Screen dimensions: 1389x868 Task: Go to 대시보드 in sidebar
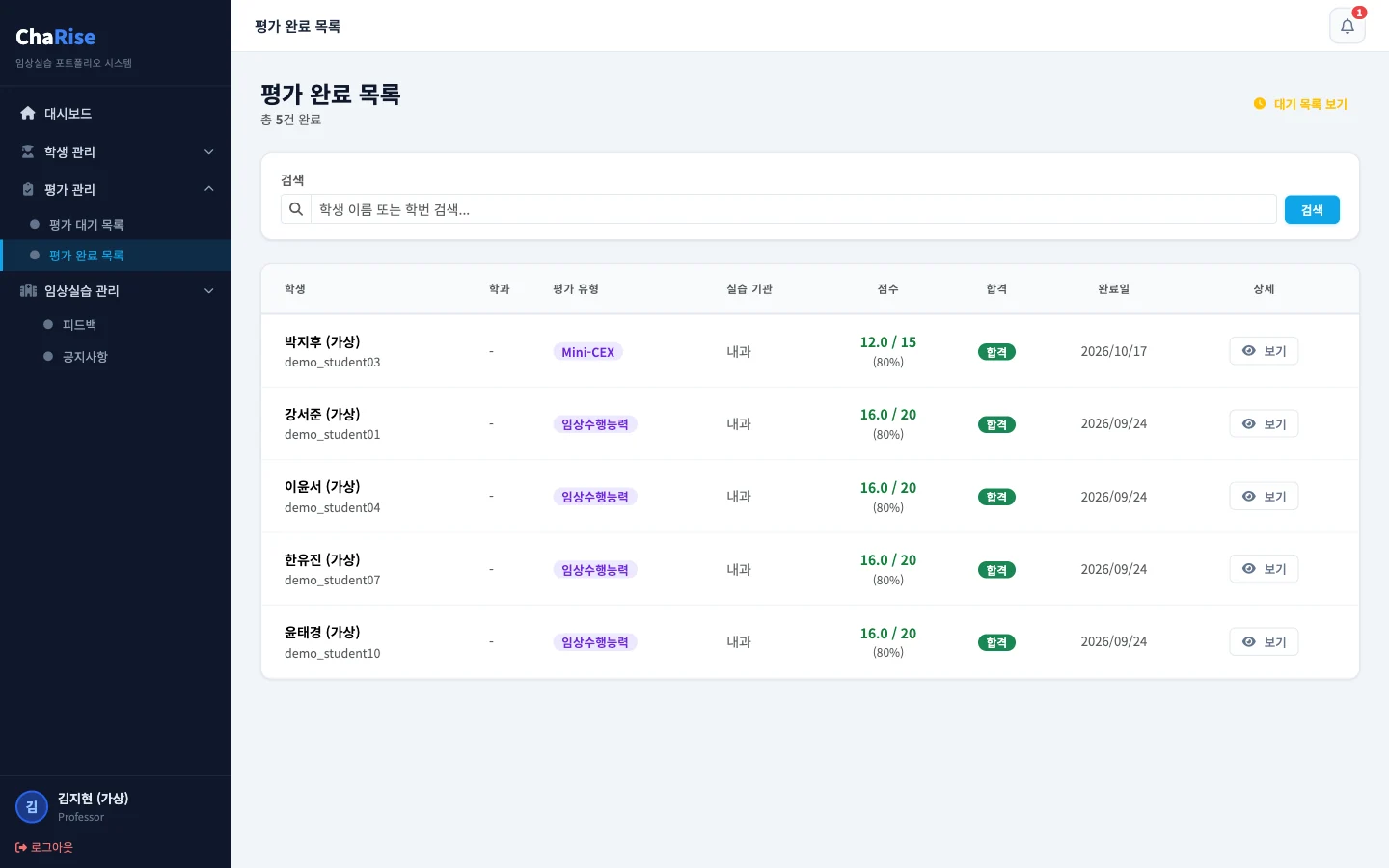click(x=116, y=113)
